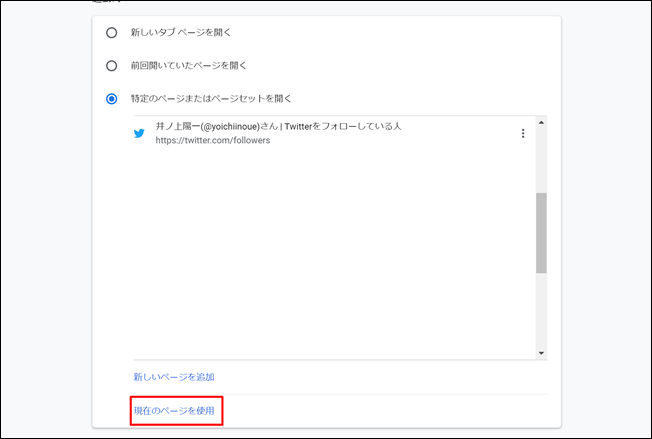Click the '新しいページを追加' link
This screenshot has height=439, width=652.
(174, 377)
